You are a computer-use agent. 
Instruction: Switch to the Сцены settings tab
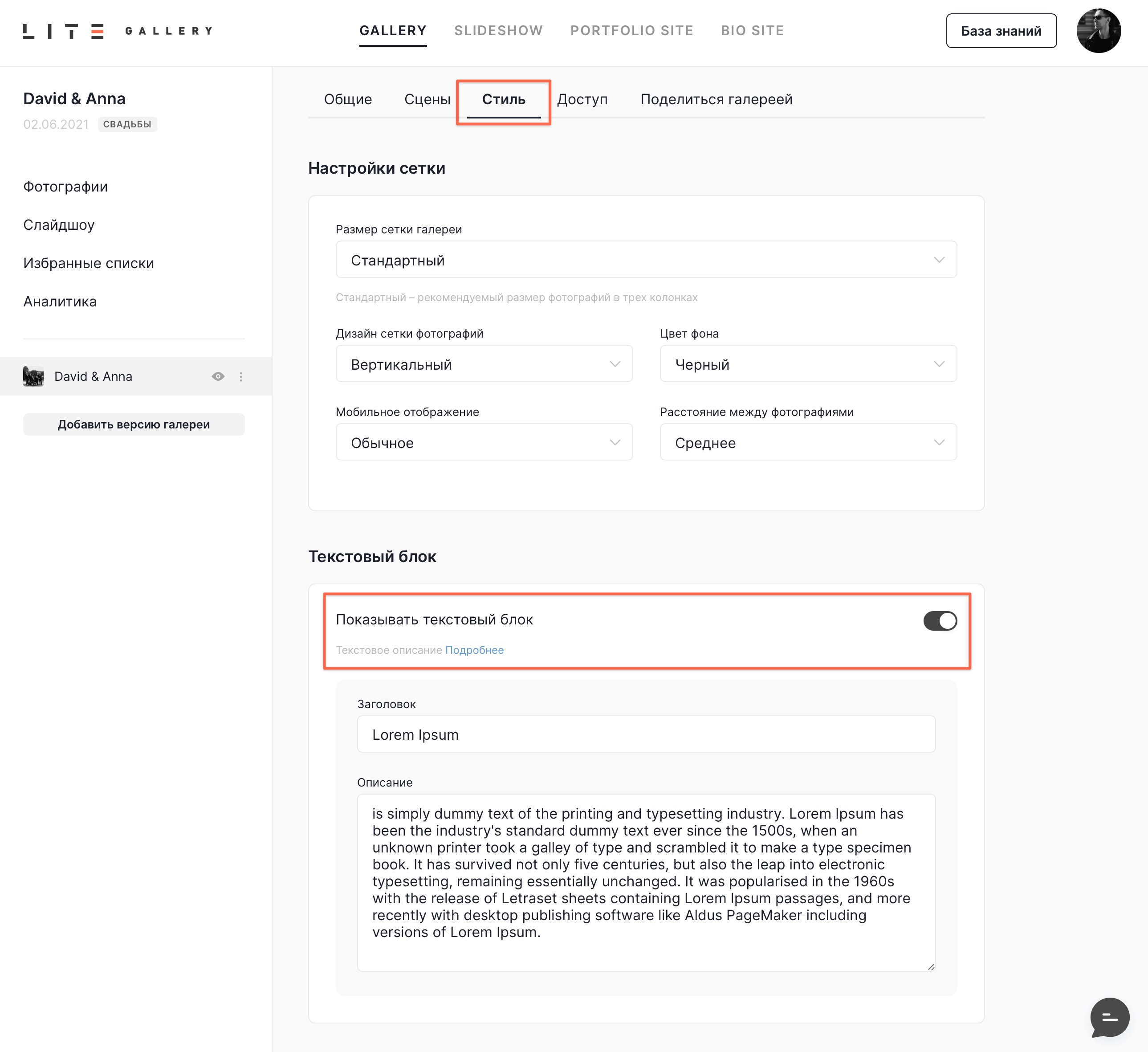point(427,99)
